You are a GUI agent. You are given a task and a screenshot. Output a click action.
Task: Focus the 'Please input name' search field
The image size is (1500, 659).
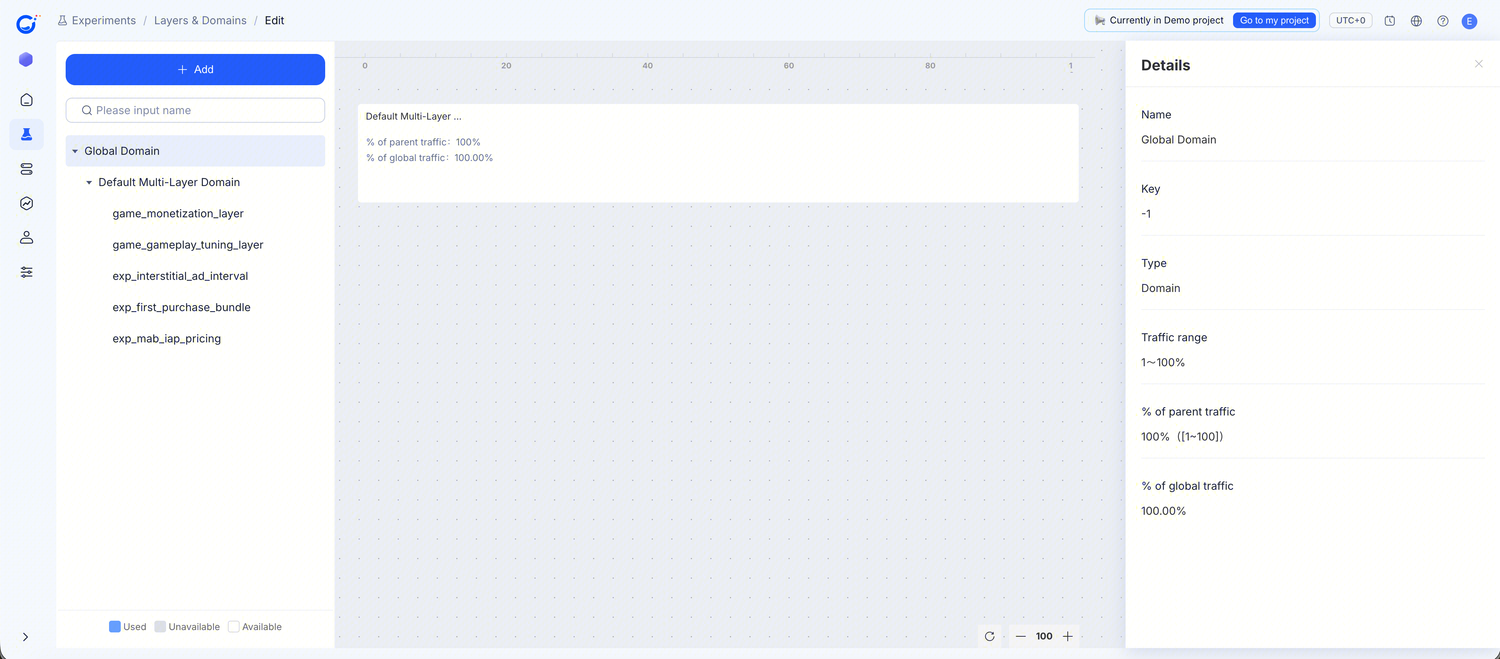point(195,110)
